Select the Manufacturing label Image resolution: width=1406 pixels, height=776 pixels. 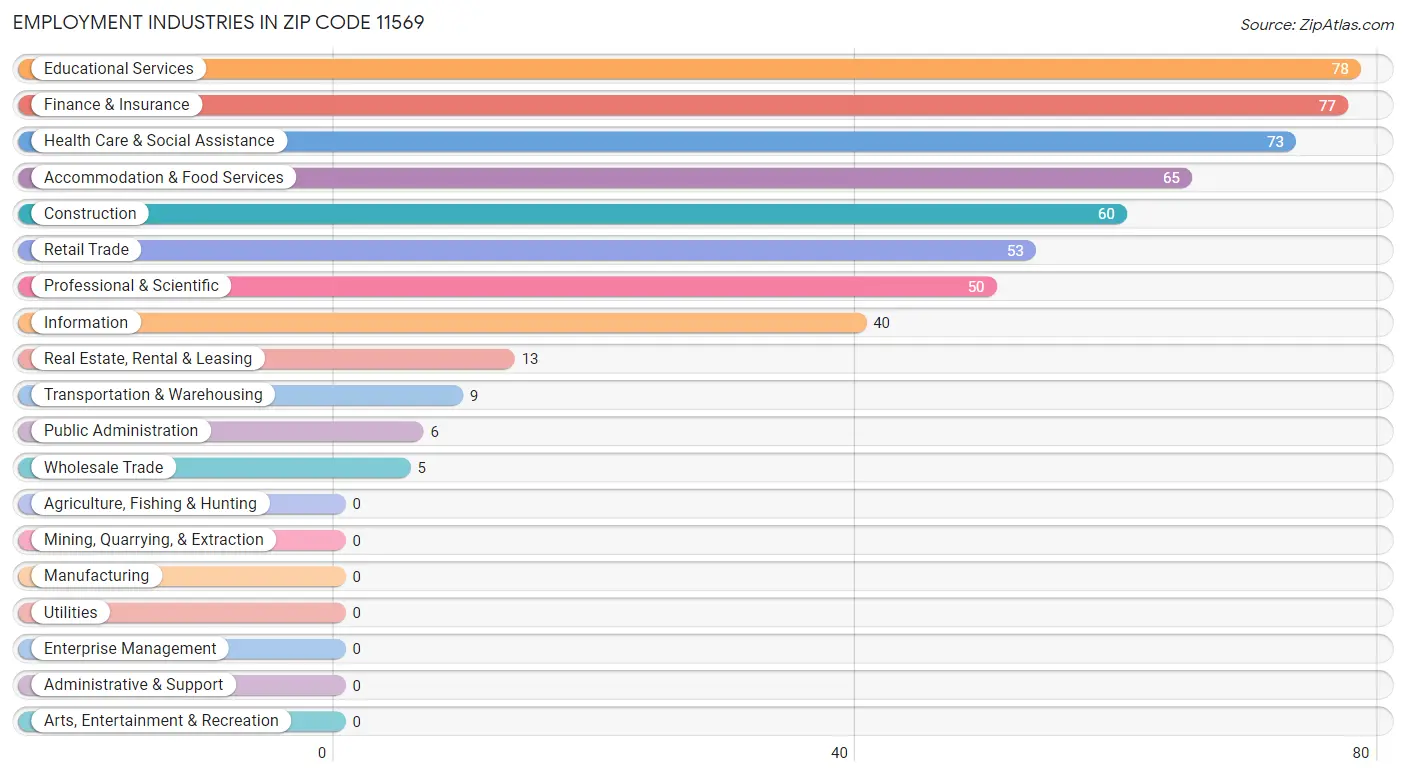click(96, 576)
